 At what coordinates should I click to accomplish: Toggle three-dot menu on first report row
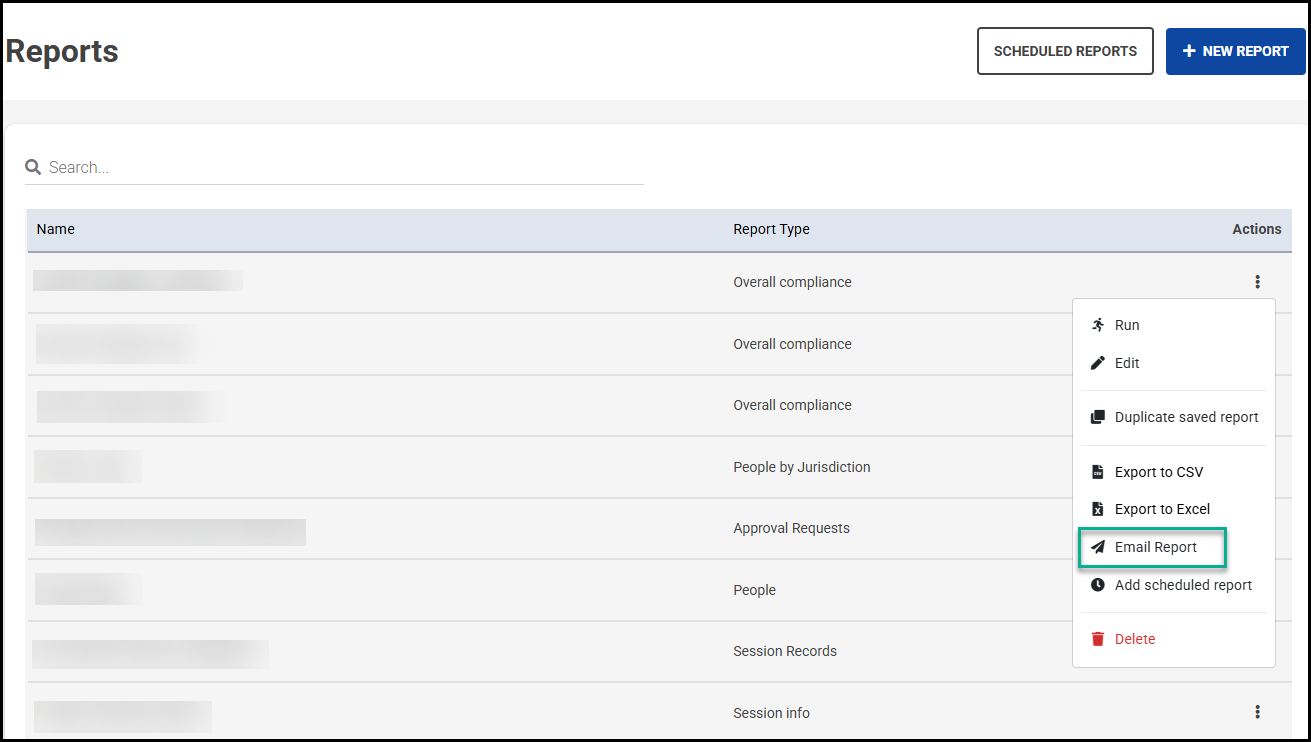(1257, 282)
